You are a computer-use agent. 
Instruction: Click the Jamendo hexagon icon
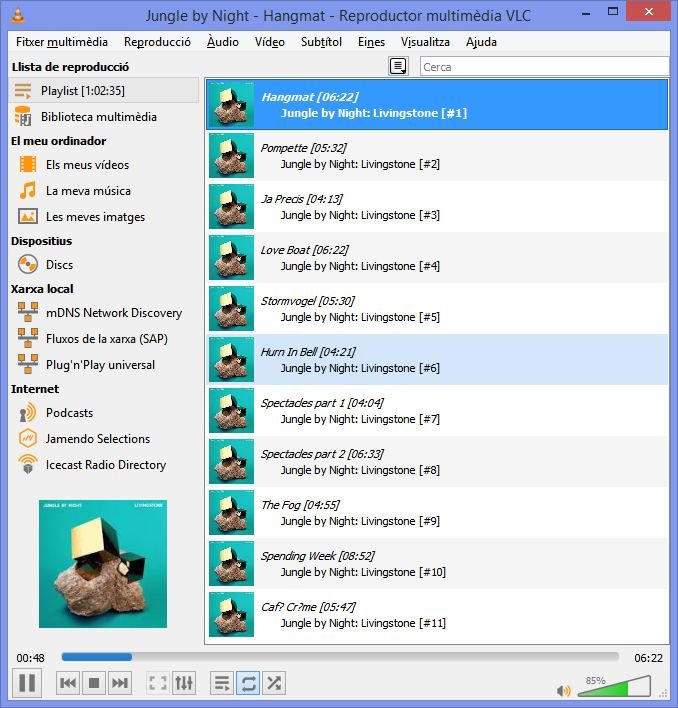click(x=28, y=438)
